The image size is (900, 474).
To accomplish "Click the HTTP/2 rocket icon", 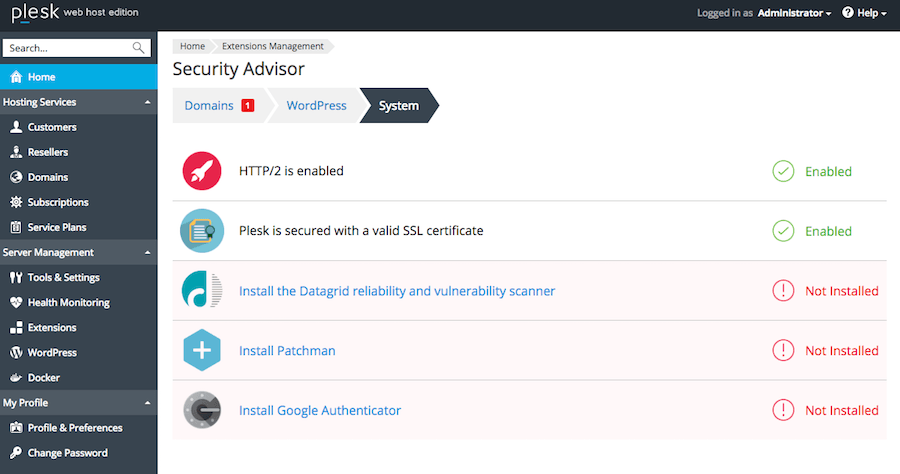I will click(201, 171).
